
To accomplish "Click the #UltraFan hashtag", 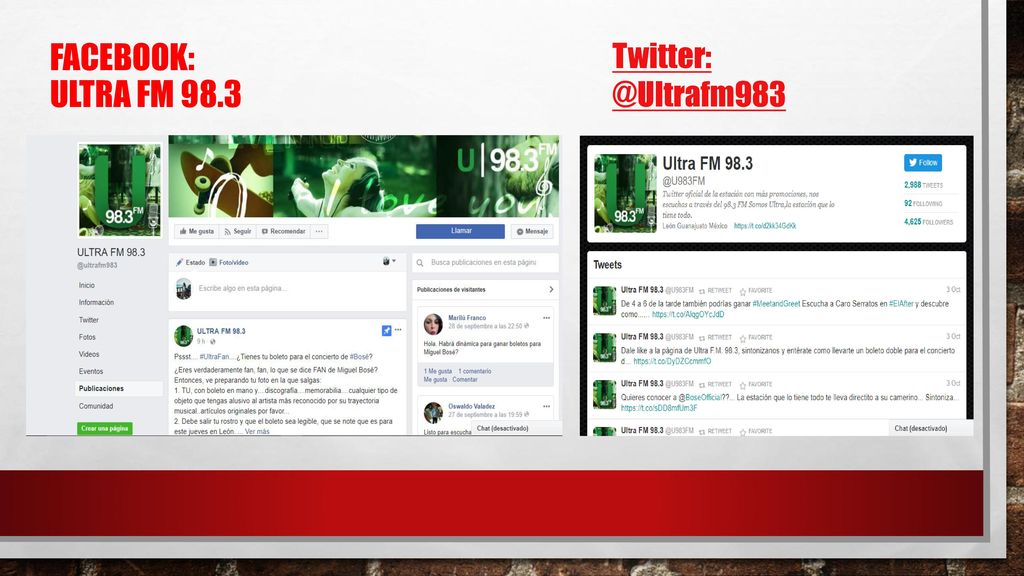I will (x=215, y=357).
